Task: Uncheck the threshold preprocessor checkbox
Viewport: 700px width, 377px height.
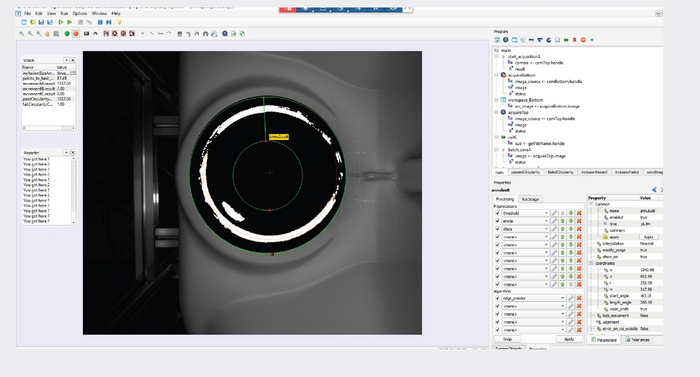Action: (498, 213)
